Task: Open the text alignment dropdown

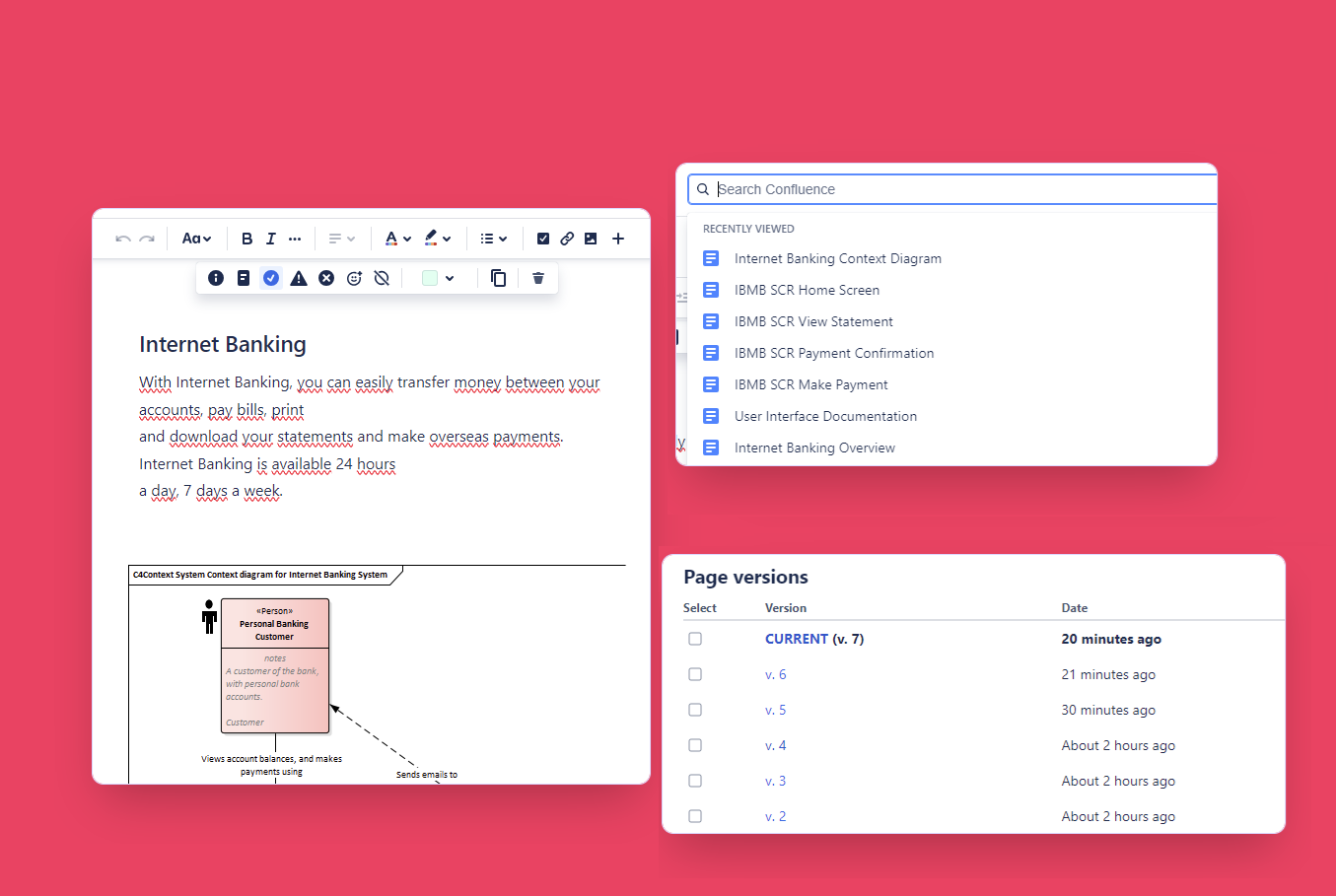Action: 341,239
